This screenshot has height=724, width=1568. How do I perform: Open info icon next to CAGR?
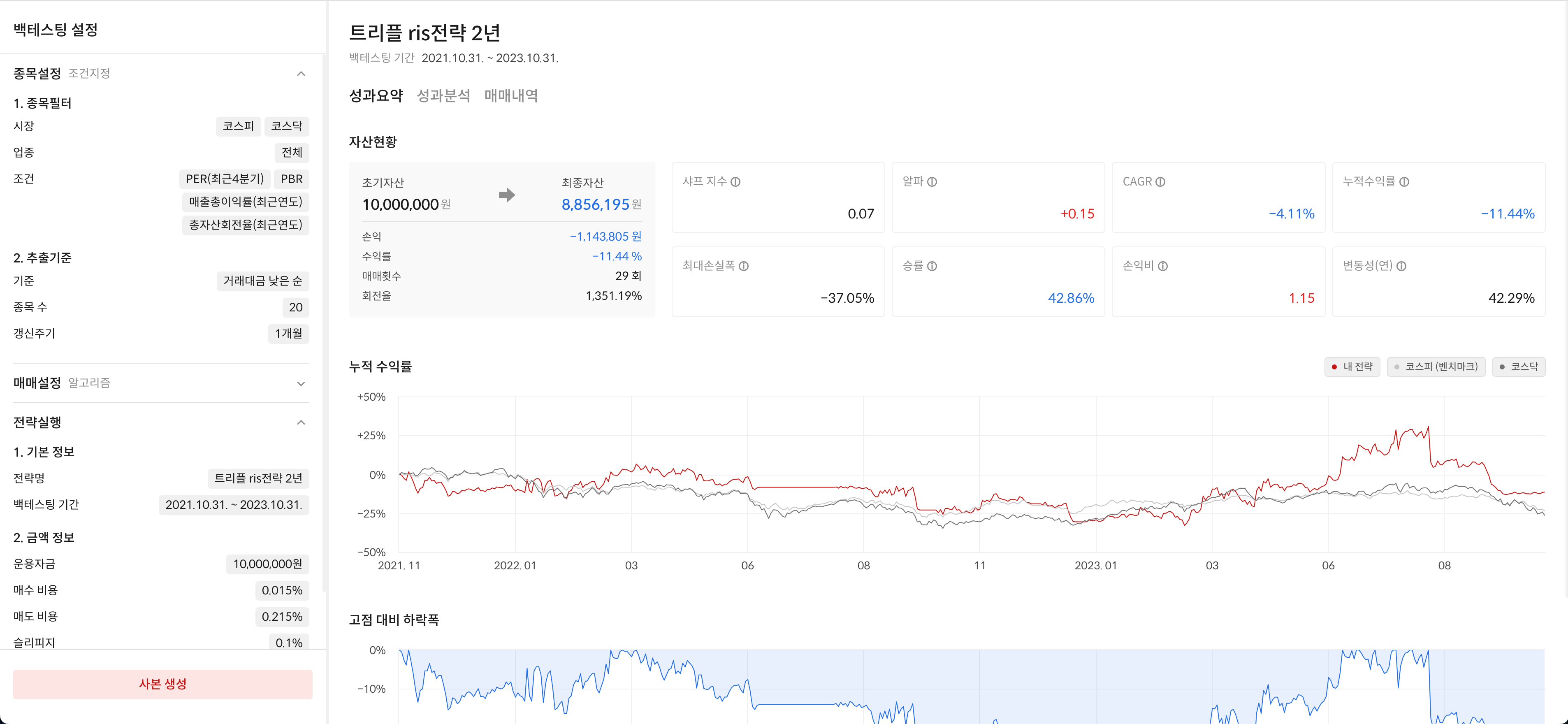(1160, 181)
